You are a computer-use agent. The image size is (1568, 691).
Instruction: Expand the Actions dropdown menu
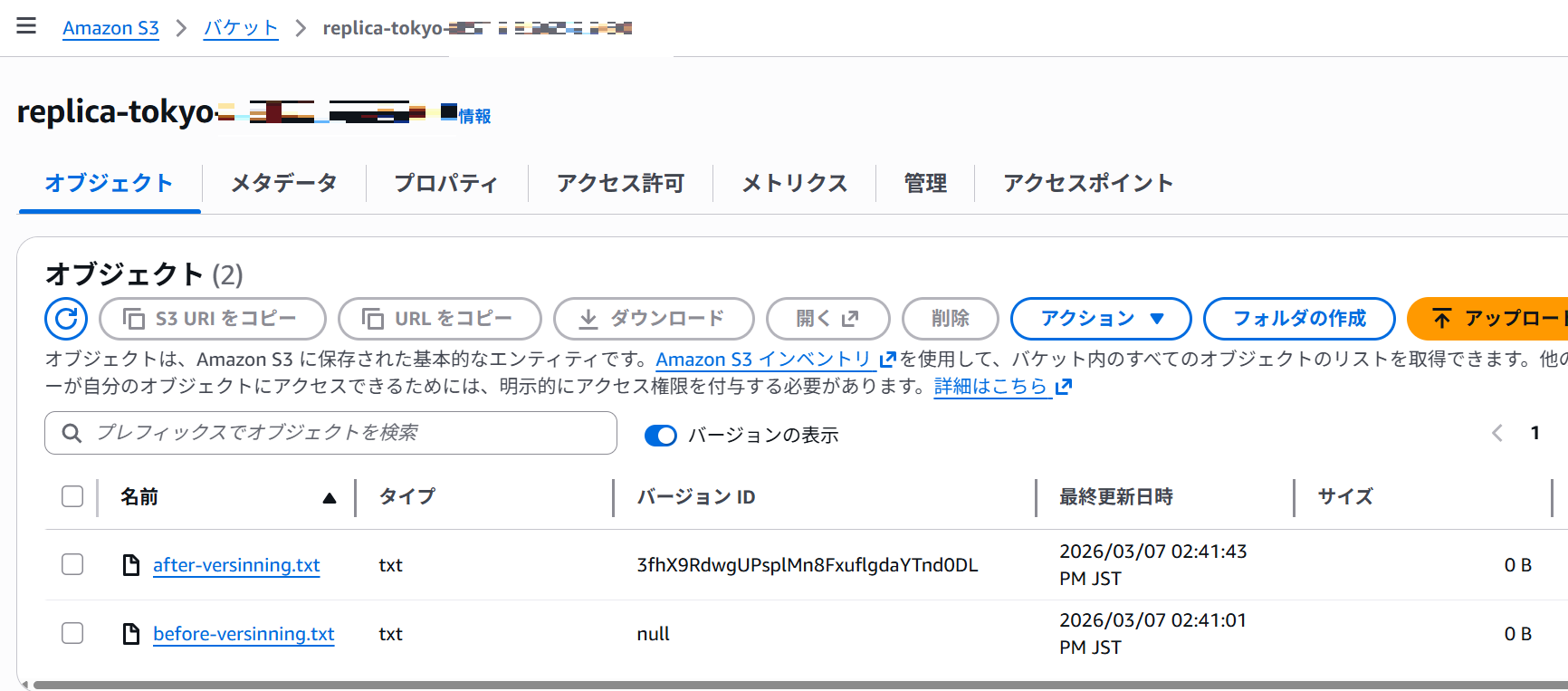[1101, 319]
